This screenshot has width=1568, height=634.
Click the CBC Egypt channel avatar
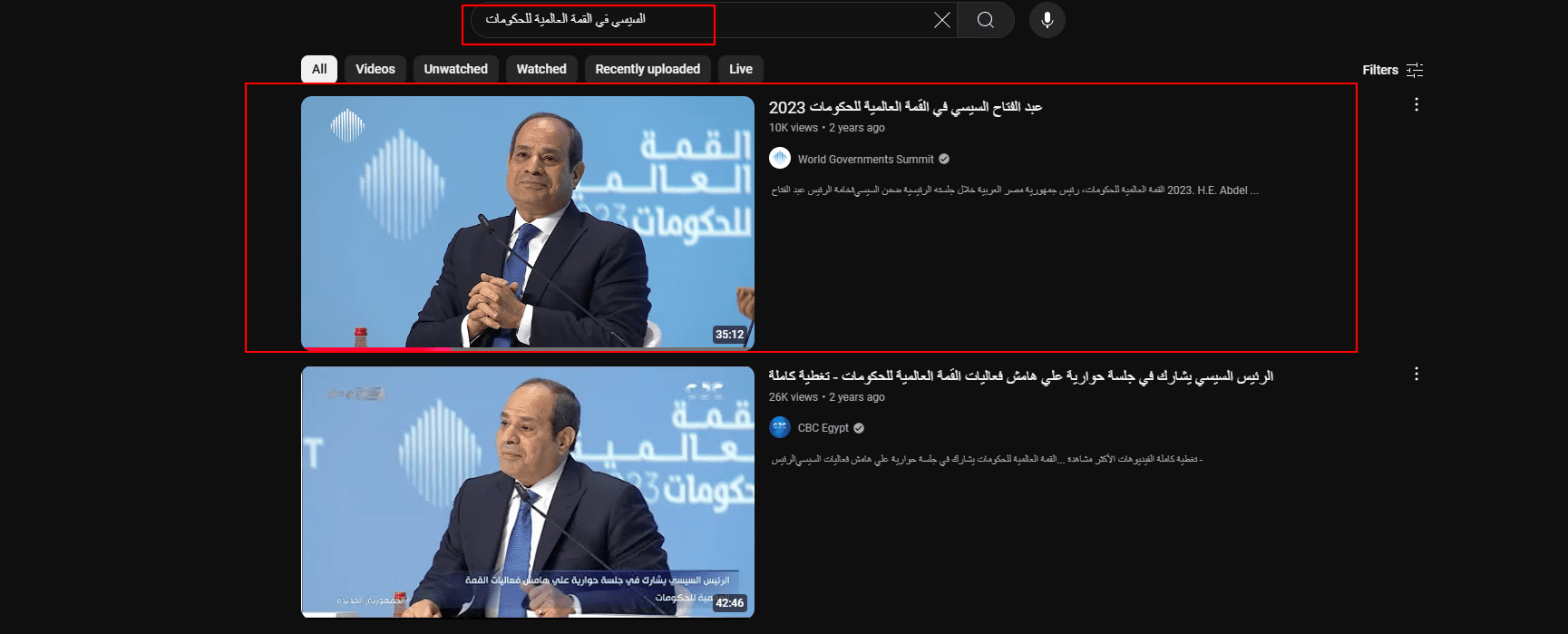coord(780,427)
